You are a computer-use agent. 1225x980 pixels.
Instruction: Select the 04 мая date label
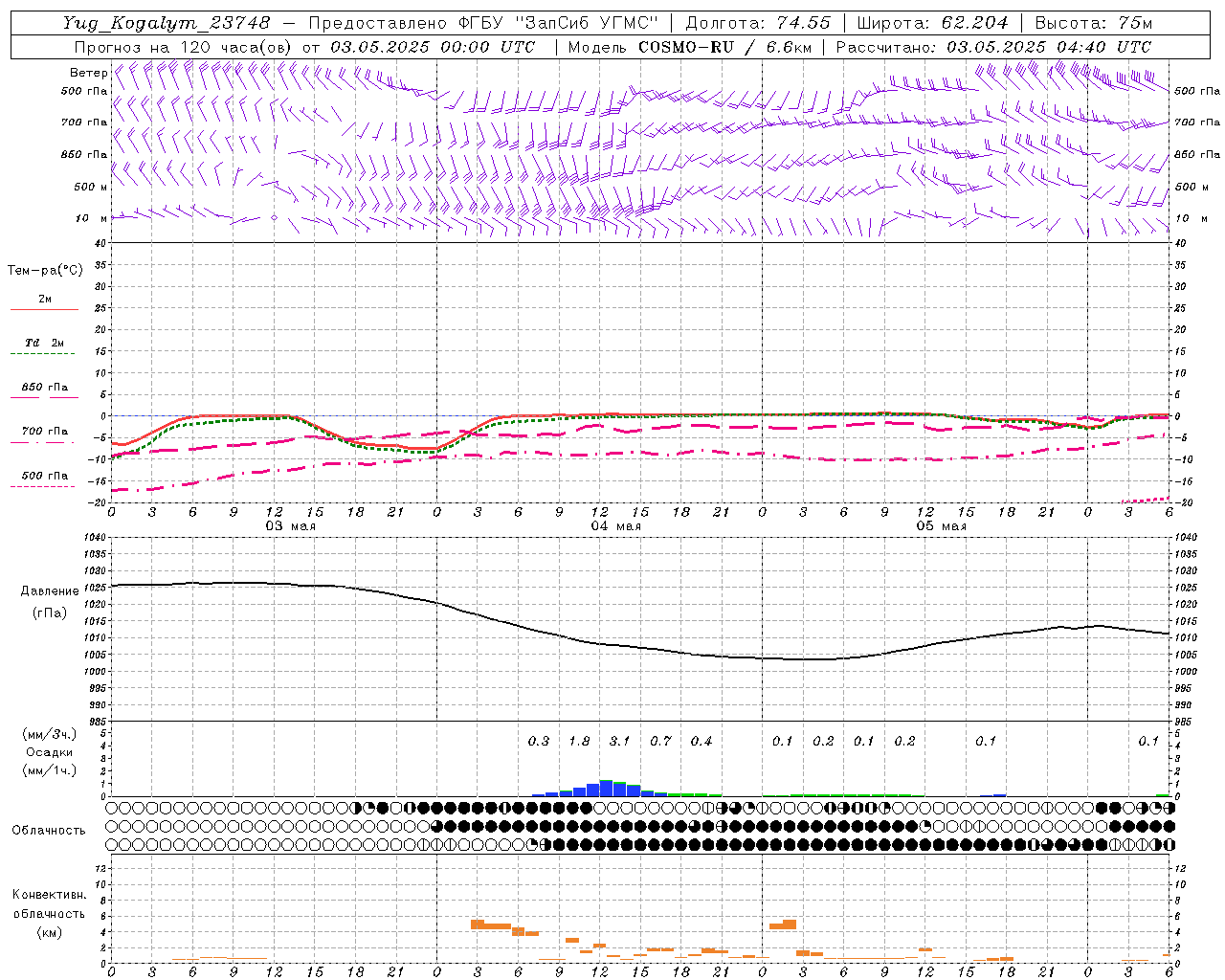point(616,526)
